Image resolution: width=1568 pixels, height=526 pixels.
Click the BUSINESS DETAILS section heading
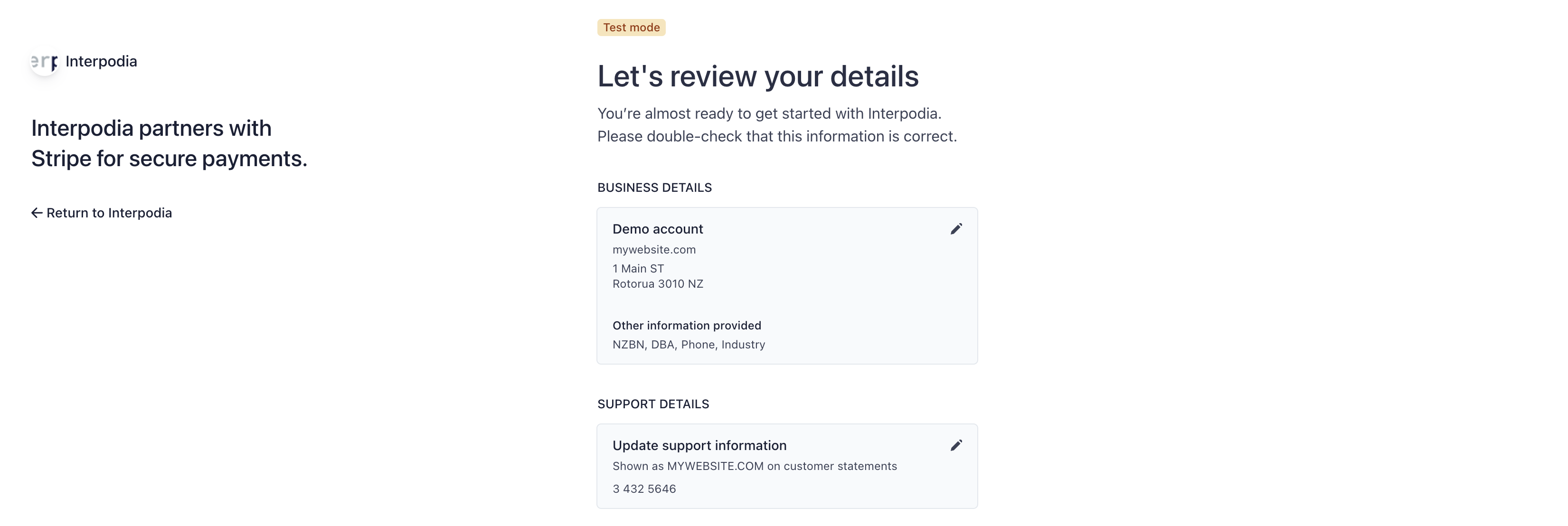tap(654, 188)
